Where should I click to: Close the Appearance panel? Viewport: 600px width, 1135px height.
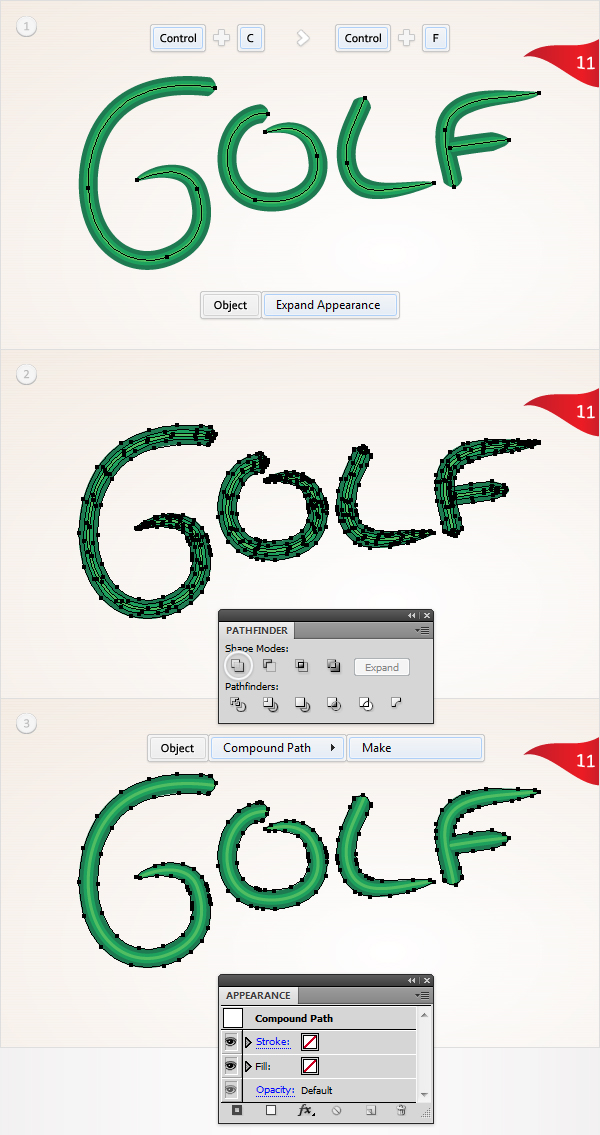point(426,980)
